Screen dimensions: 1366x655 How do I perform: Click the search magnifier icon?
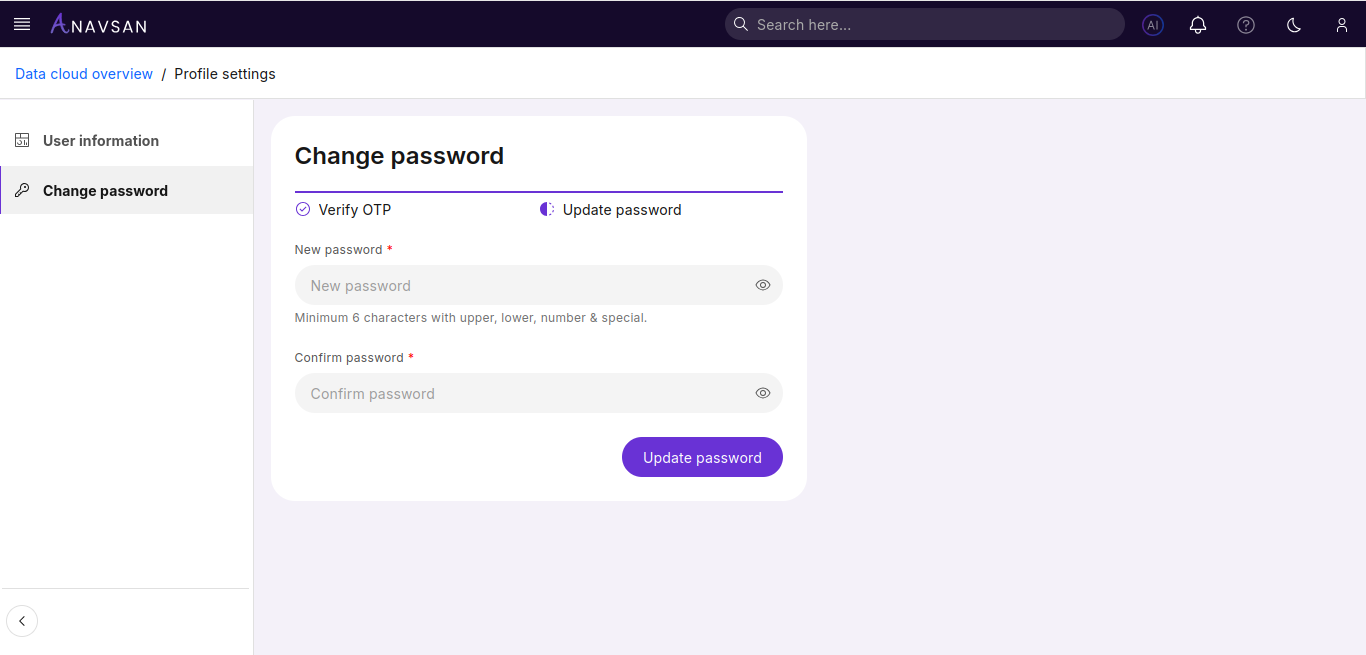pyautogui.click(x=740, y=24)
